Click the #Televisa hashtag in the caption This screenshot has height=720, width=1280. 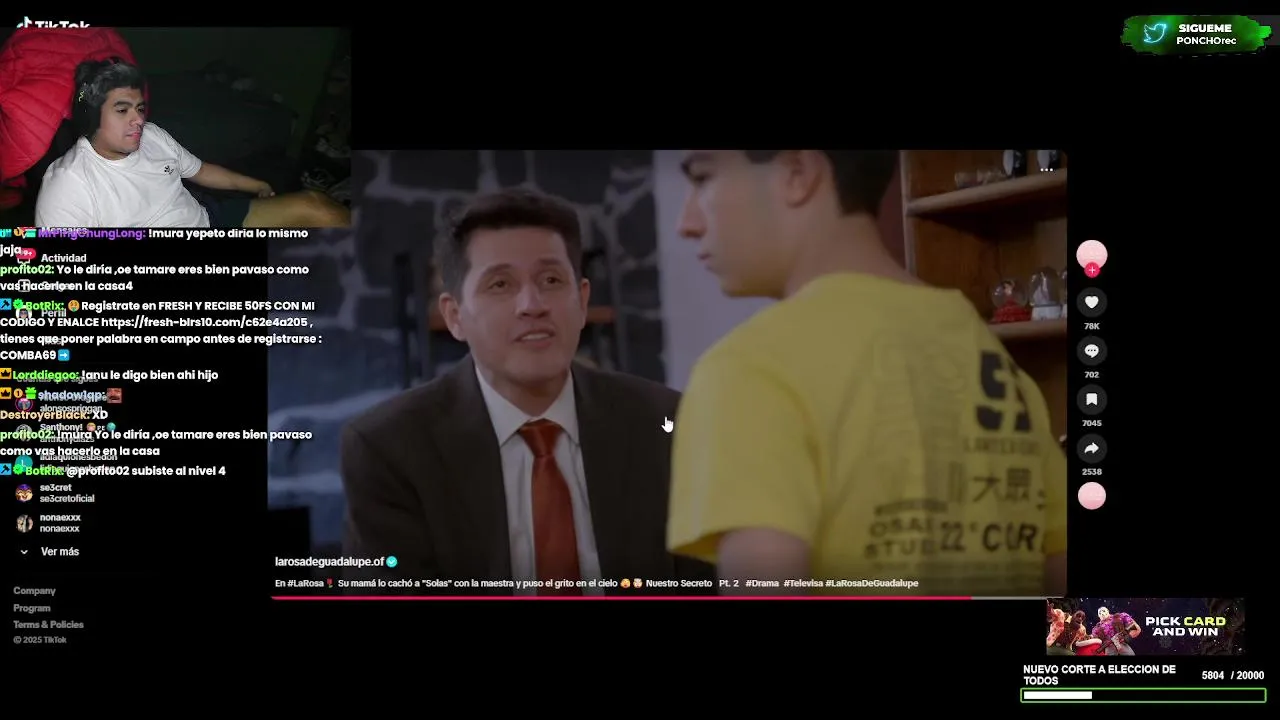[803, 583]
